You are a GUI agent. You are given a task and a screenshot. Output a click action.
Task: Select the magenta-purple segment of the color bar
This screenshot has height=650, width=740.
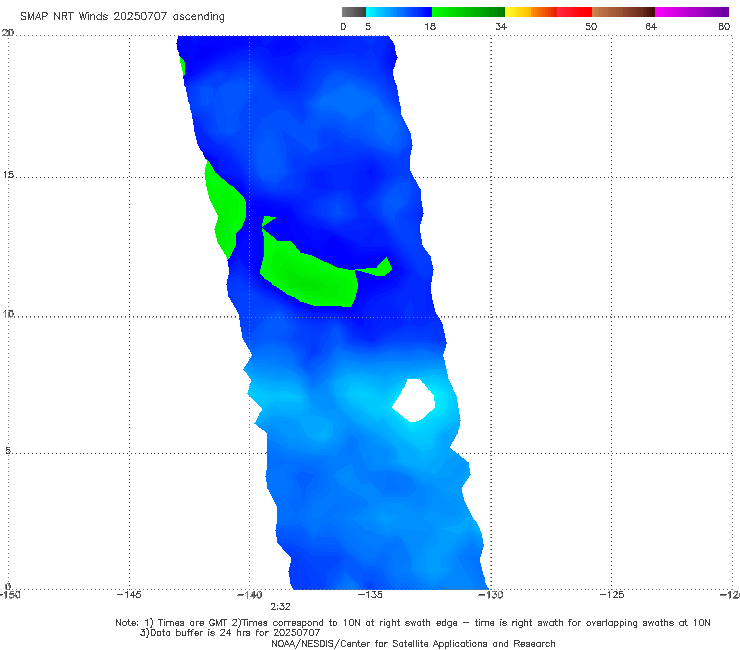tap(692, 12)
